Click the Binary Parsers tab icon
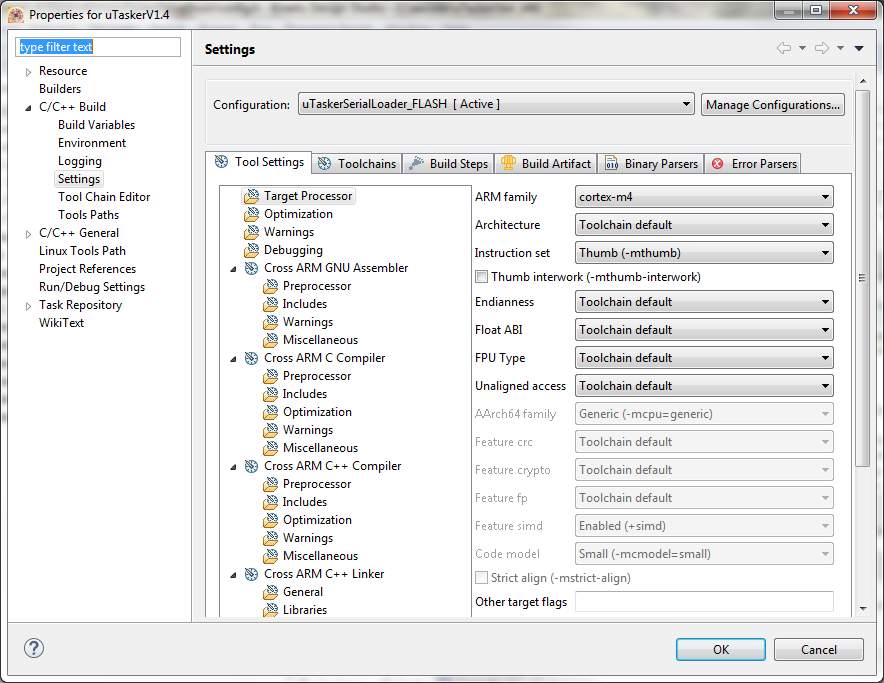The height and width of the screenshot is (683, 884). click(611, 164)
